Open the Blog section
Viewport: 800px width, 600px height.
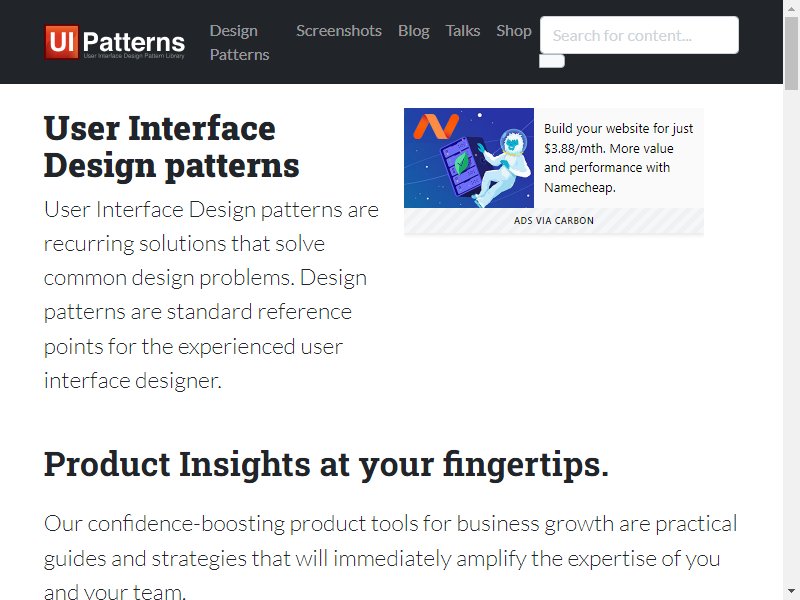coord(414,31)
